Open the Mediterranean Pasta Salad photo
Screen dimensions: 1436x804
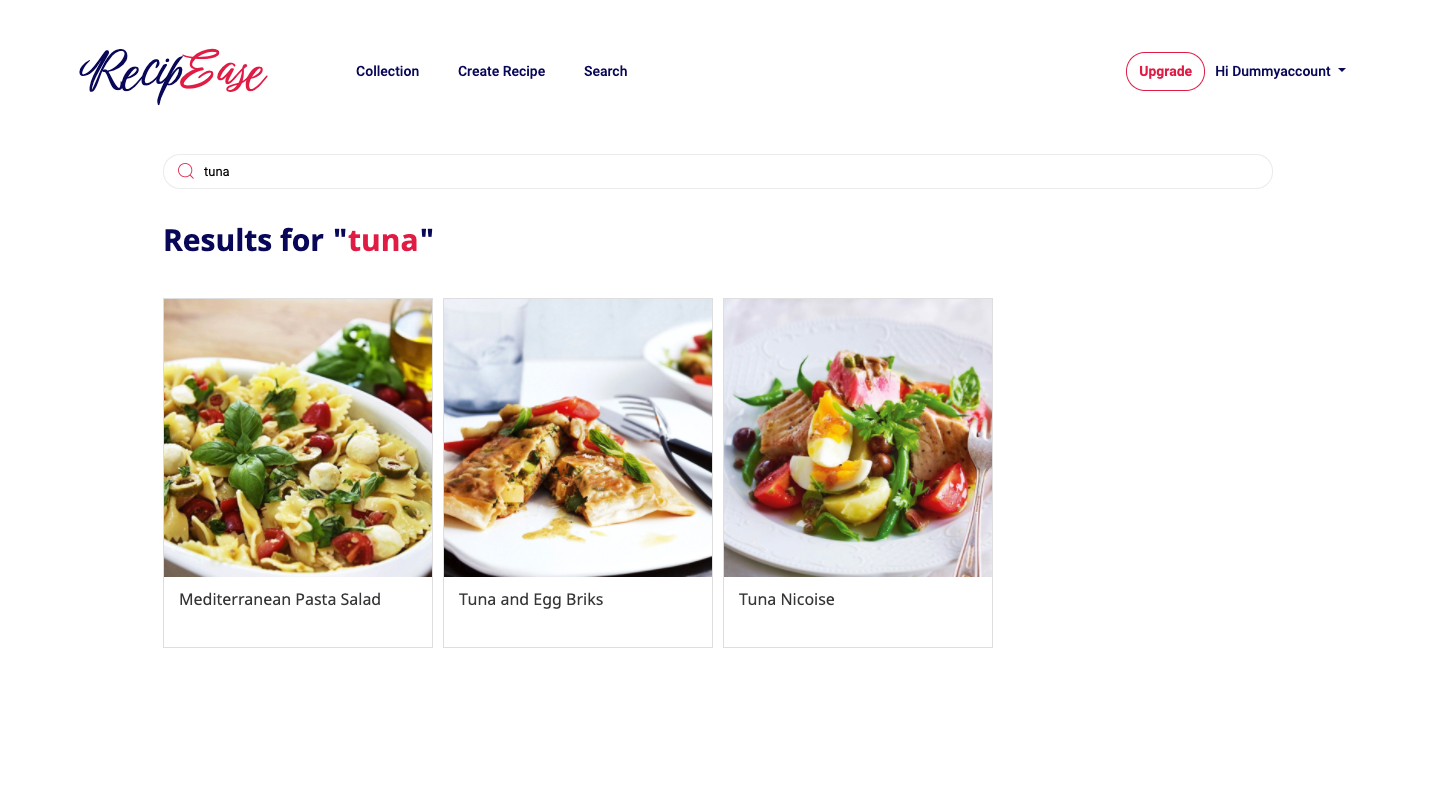pos(298,437)
